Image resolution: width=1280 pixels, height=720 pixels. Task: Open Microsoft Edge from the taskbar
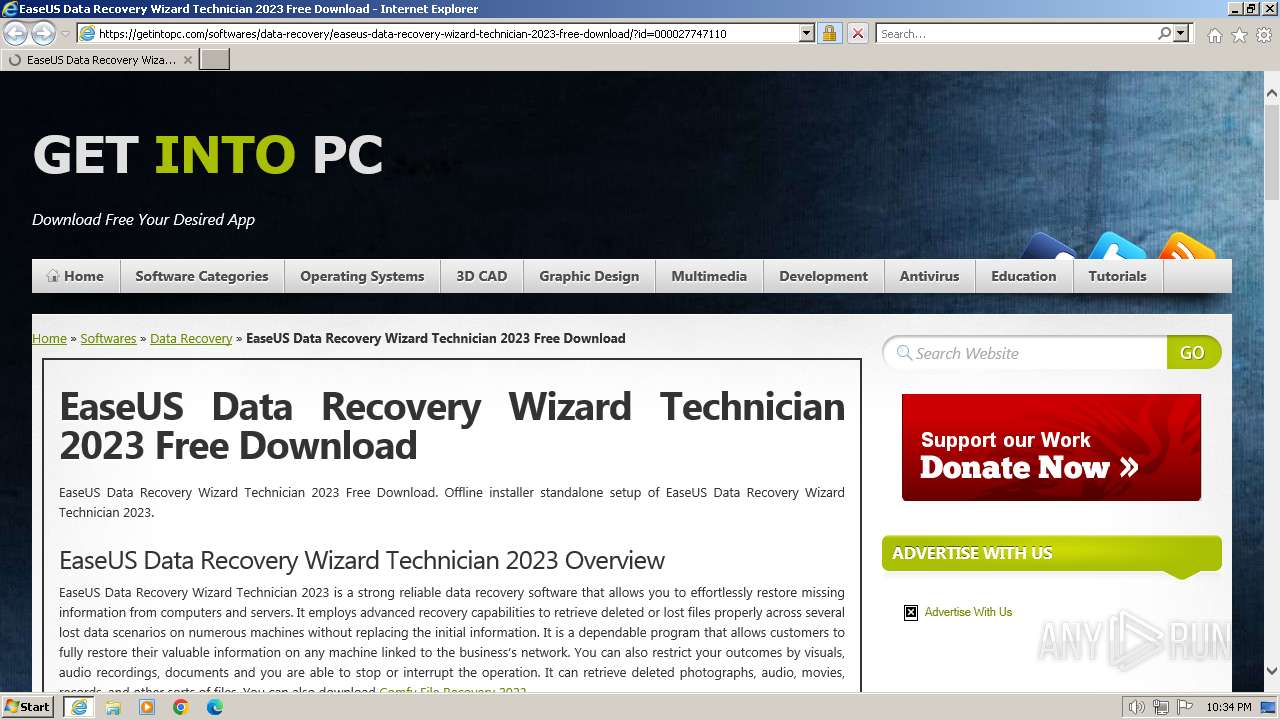[215, 707]
